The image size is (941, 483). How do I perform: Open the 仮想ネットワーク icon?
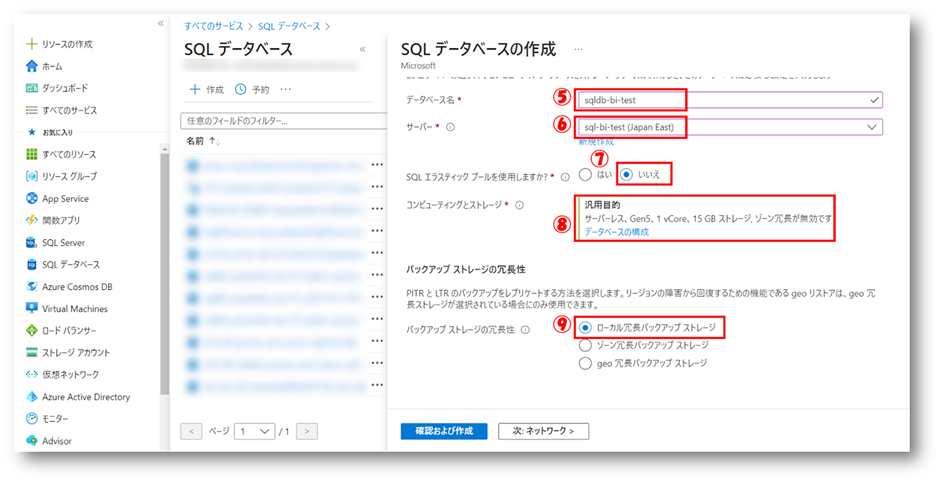[32, 374]
